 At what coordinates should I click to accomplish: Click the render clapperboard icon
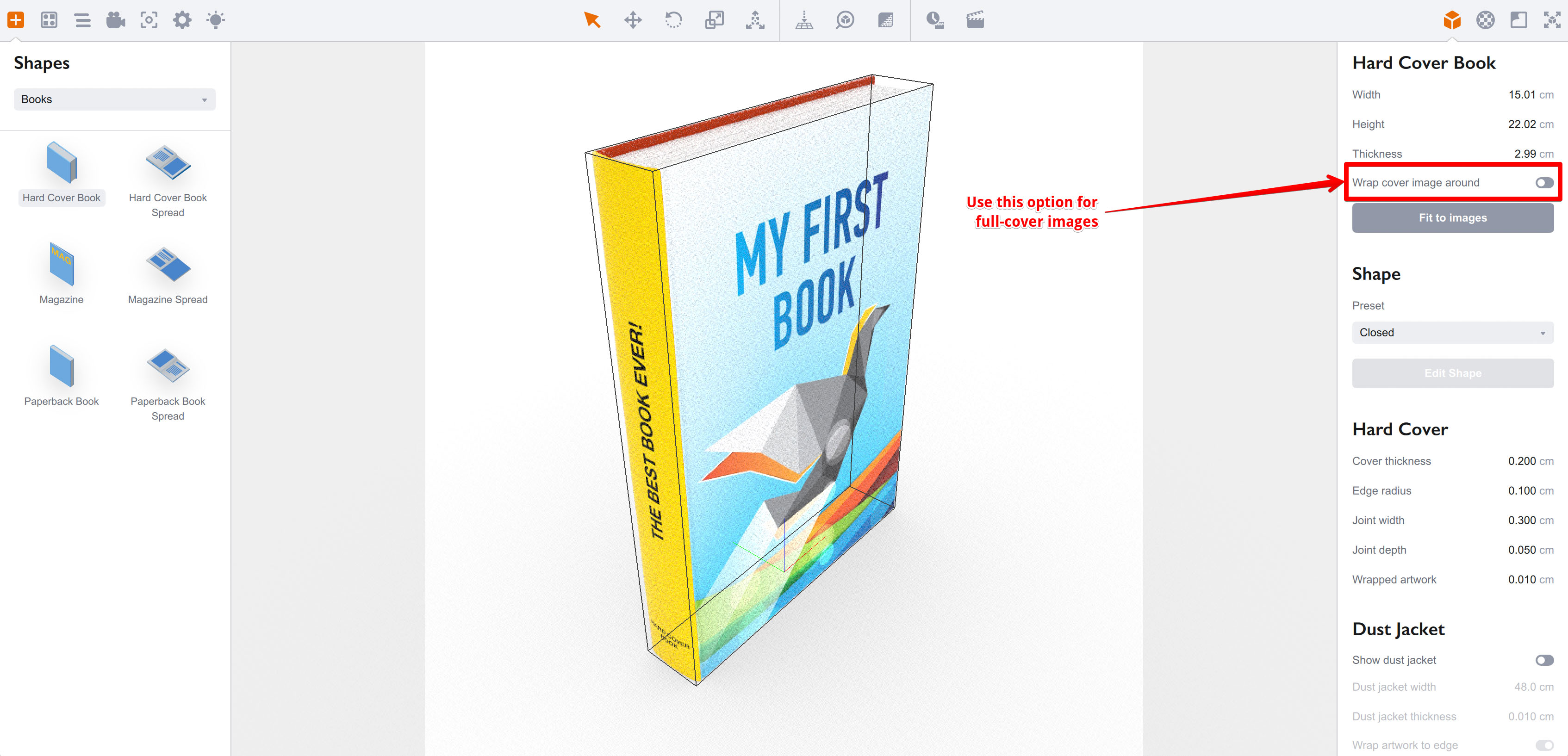975,20
